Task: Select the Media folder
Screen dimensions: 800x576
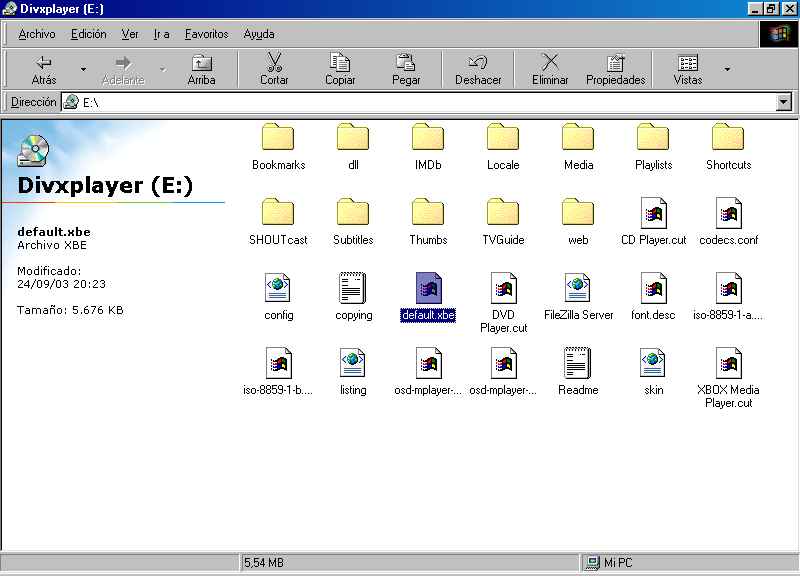Action: pos(578,146)
